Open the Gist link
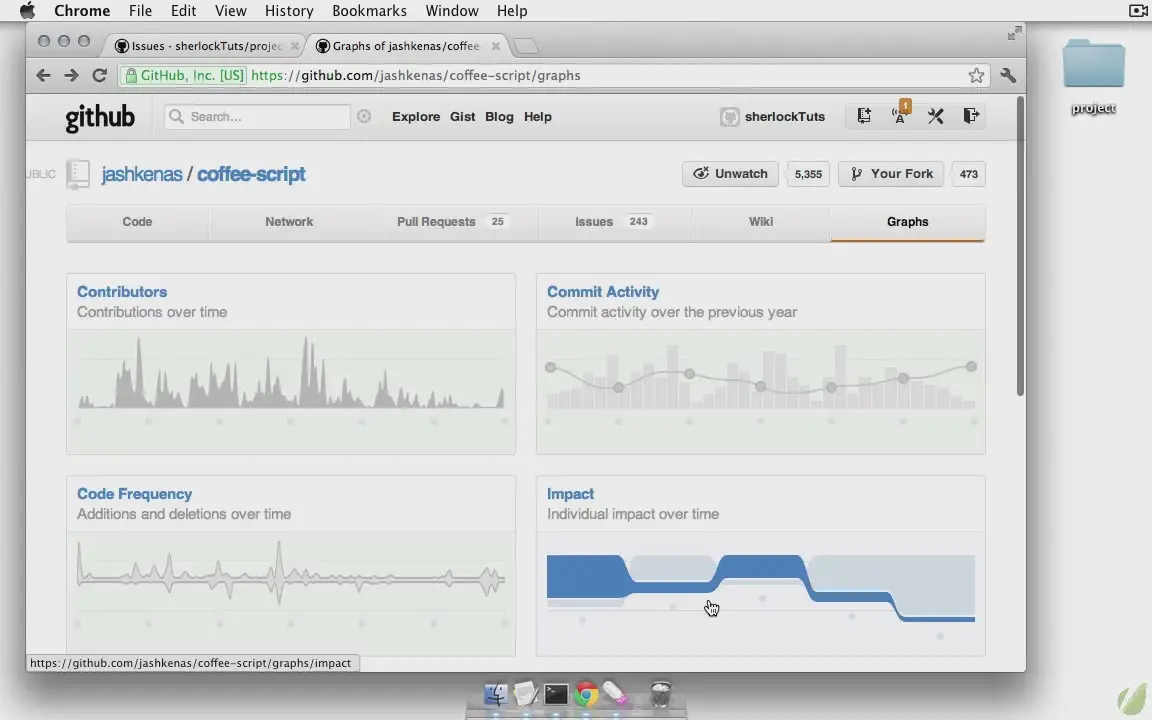This screenshot has height=720, width=1152. click(x=463, y=117)
